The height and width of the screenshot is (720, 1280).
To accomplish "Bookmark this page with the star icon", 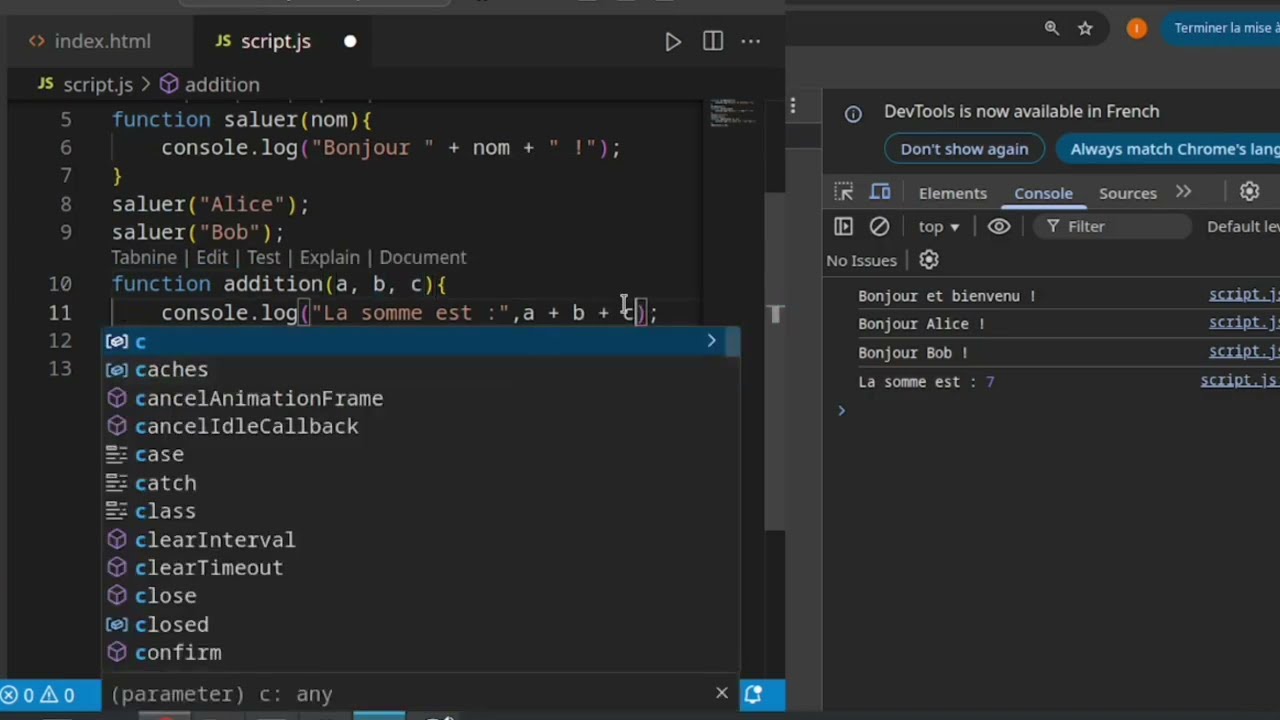I will 1085,28.
